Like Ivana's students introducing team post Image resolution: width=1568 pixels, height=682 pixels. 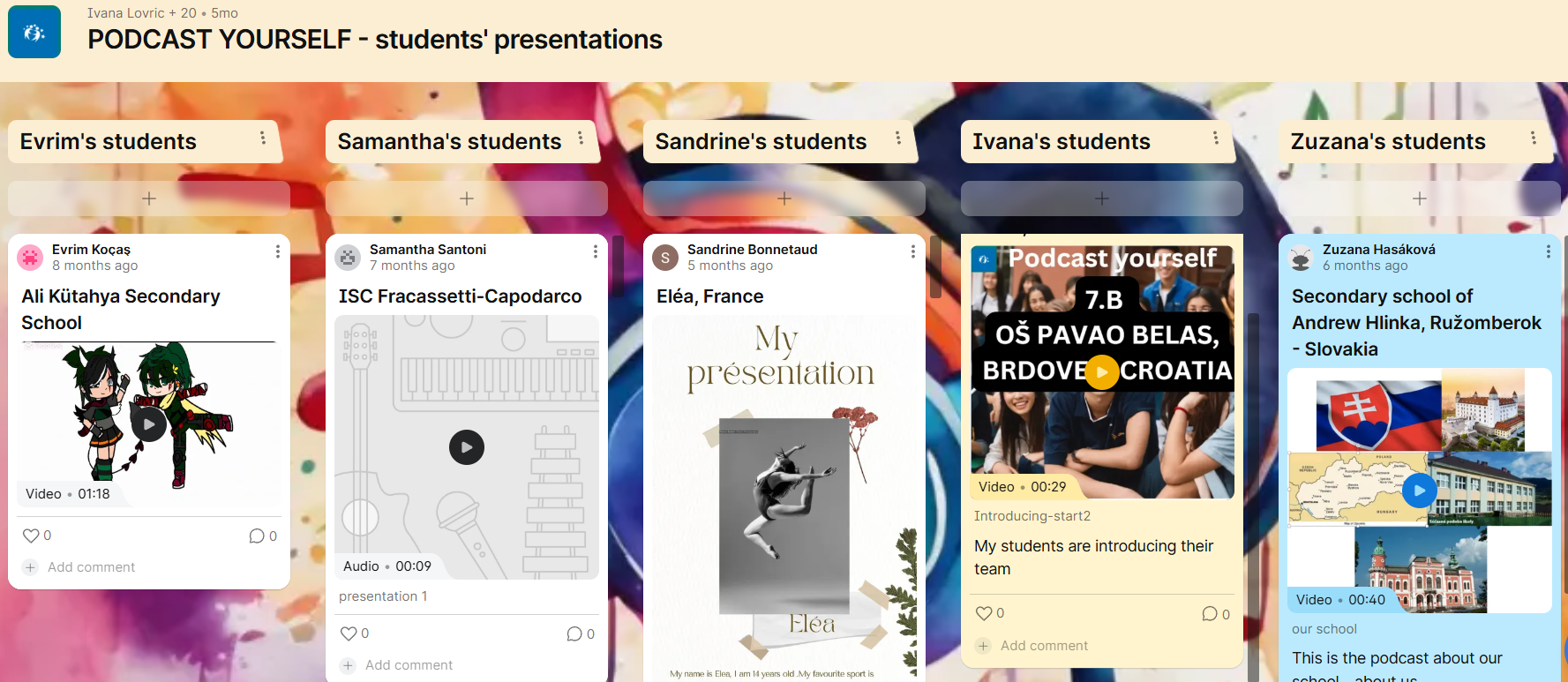pyautogui.click(x=984, y=613)
